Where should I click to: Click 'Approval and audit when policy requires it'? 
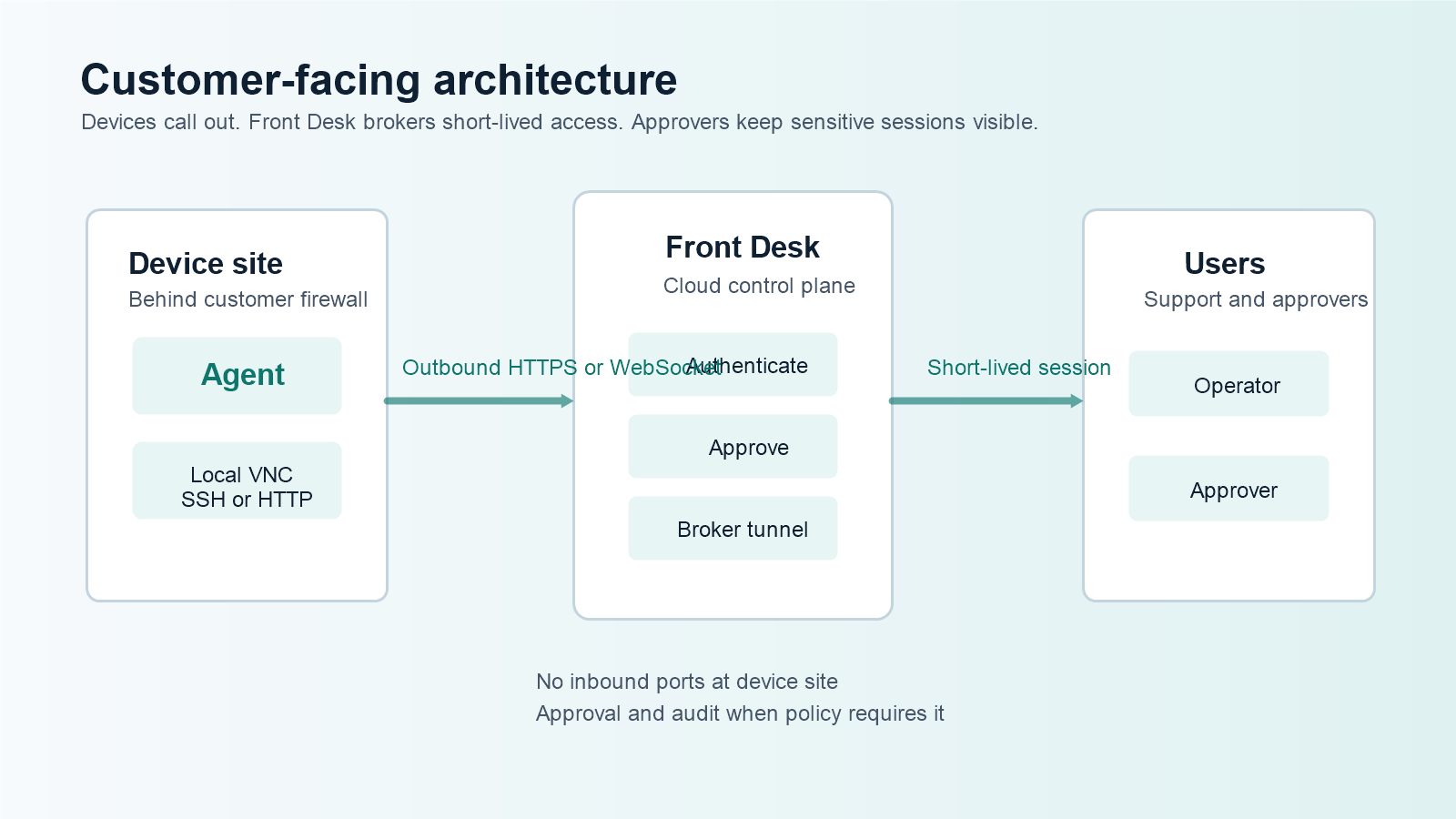(x=740, y=713)
